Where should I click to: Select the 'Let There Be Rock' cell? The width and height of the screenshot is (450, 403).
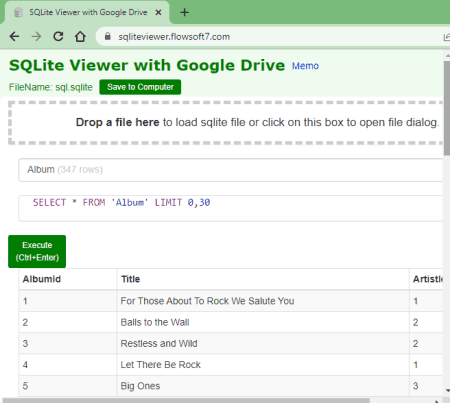263,365
